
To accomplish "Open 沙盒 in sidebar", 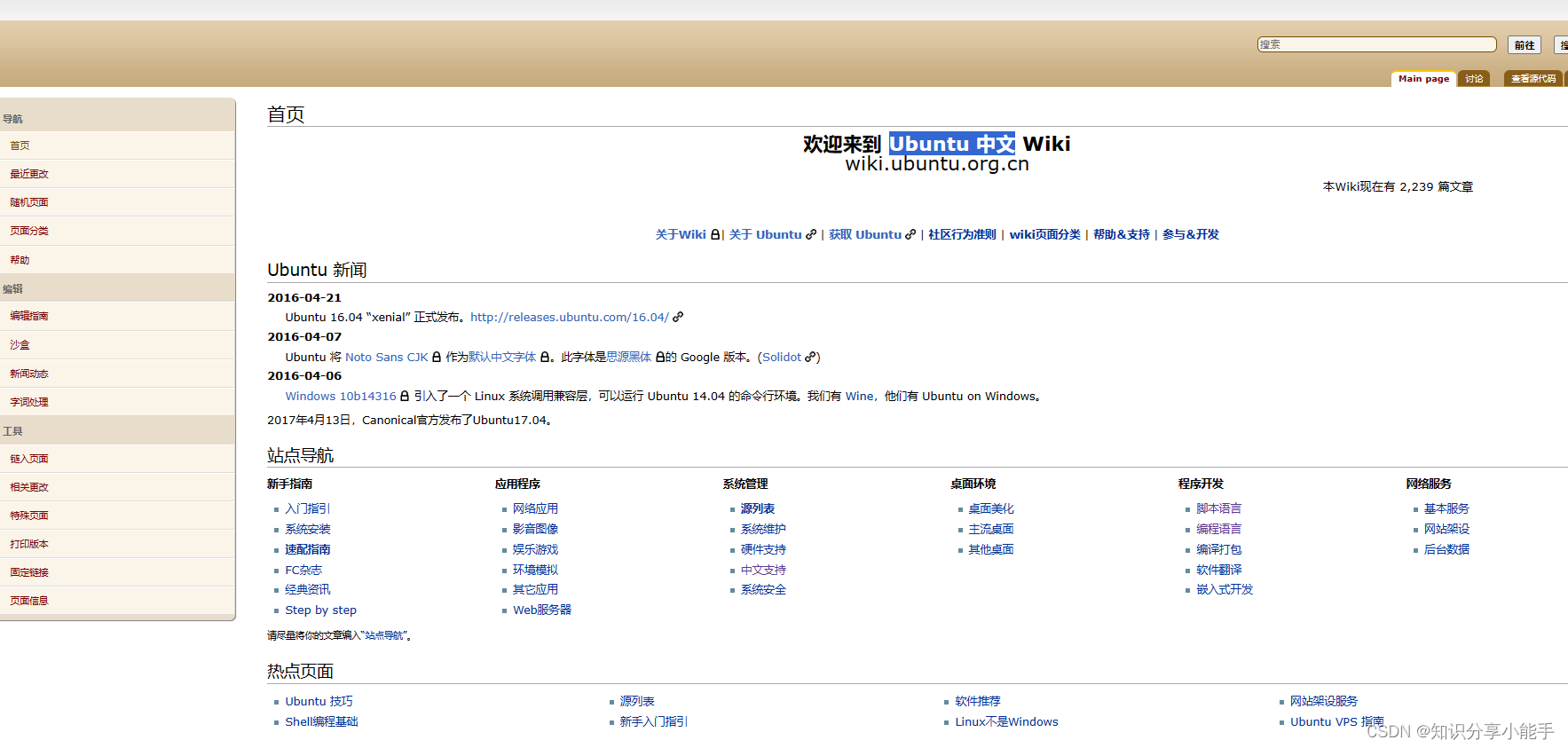I will coord(20,345).
